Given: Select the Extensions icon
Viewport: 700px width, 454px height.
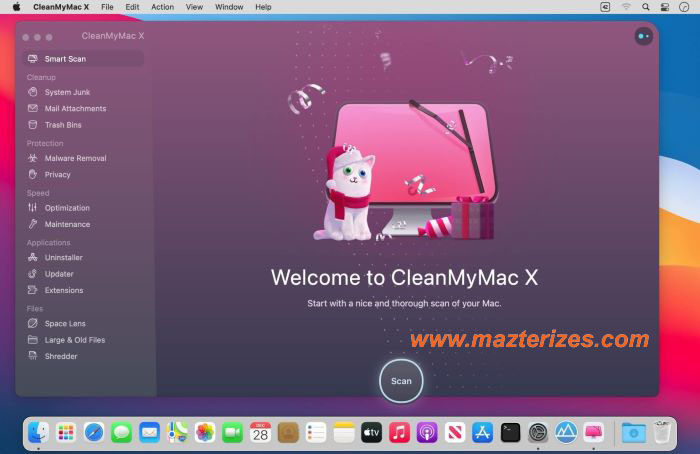Looking at the screenshot, I should 33,290.
